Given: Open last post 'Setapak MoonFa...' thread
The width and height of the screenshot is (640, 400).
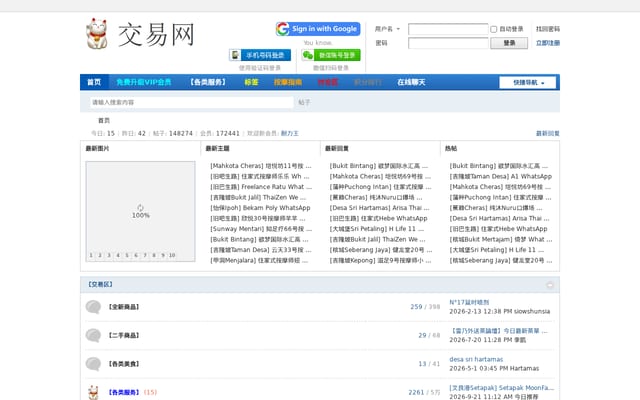Looking at the screenshot, I should [x=502, y=388].
